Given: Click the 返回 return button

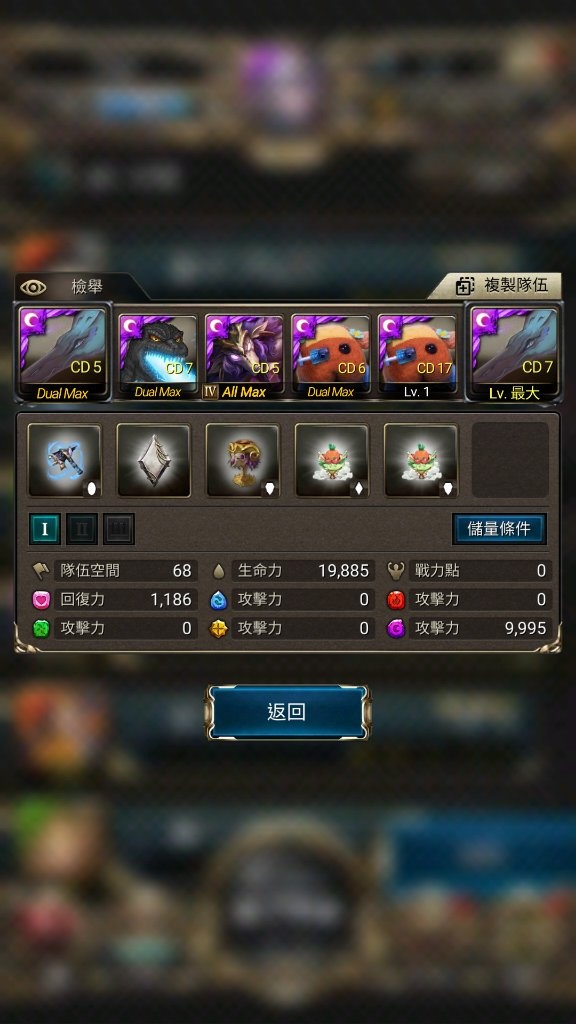Looking at the screenshot, I should 287,712.
